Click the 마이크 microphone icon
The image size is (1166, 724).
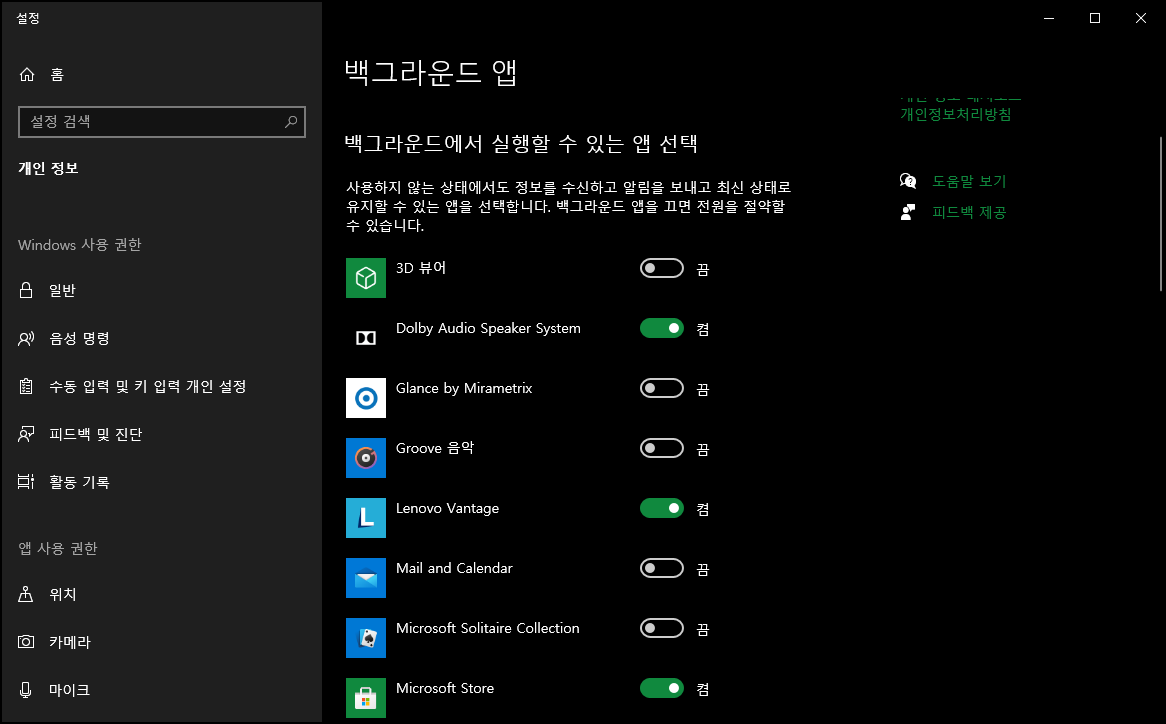point(26,690)
